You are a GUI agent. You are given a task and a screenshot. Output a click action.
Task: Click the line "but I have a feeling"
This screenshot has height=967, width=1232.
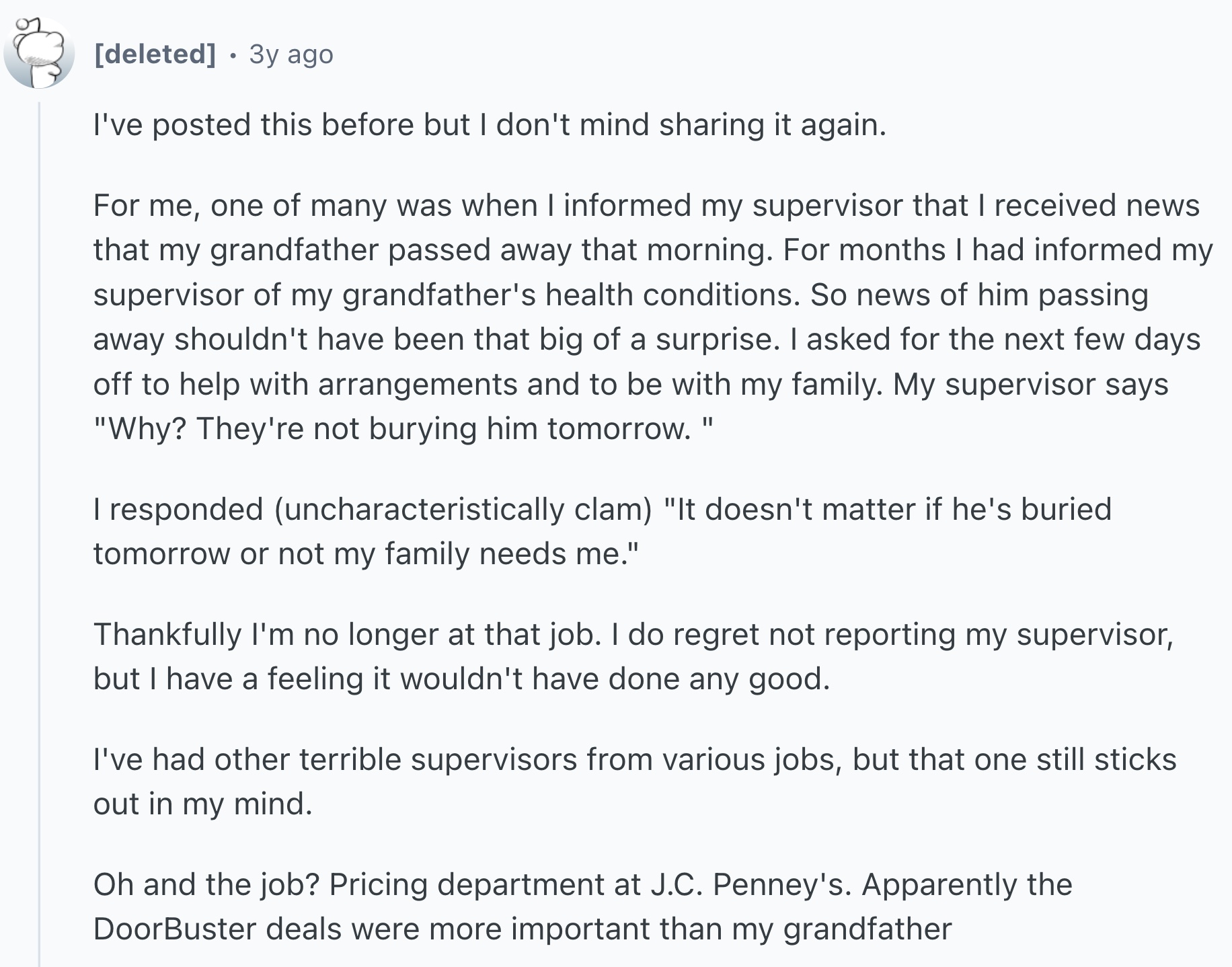pyautogui.click(x=461, y=679)
